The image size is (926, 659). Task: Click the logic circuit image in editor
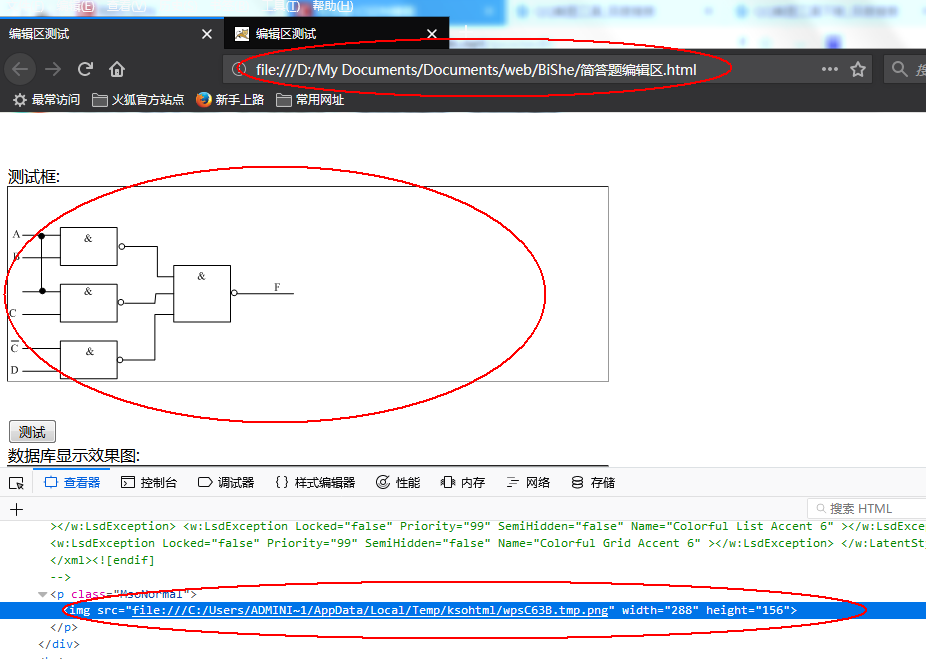(x=152, y=302)
